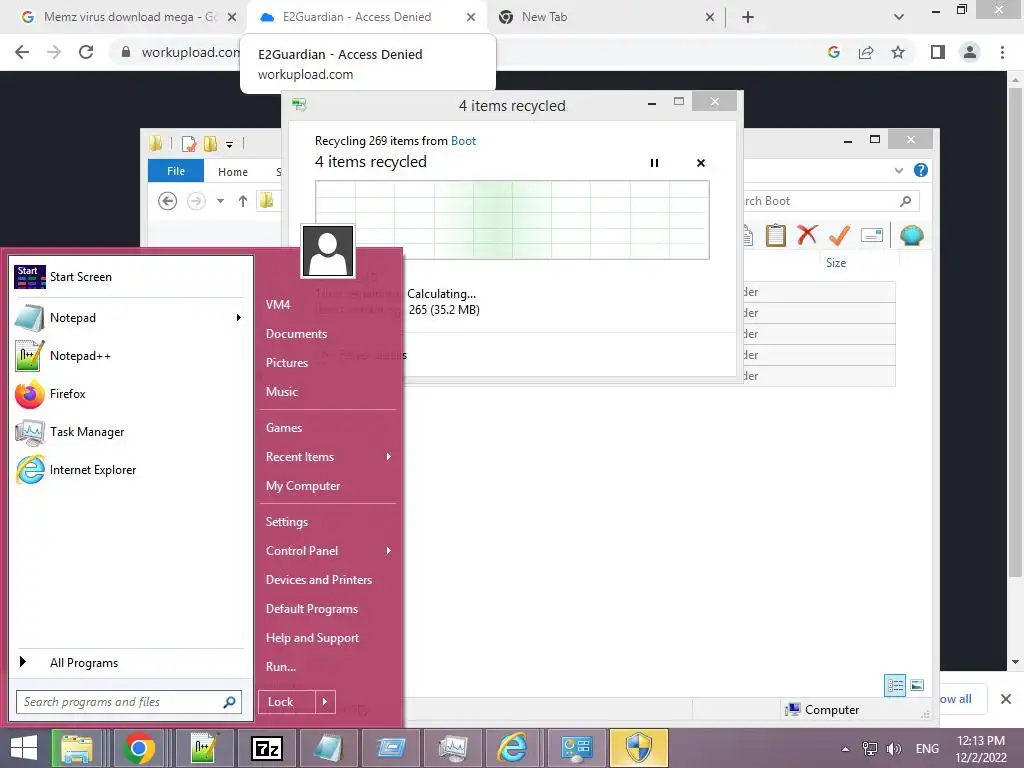Open Pictures from the Start menu
This screenshot has height=768, width=1024.
coord(287,362)
